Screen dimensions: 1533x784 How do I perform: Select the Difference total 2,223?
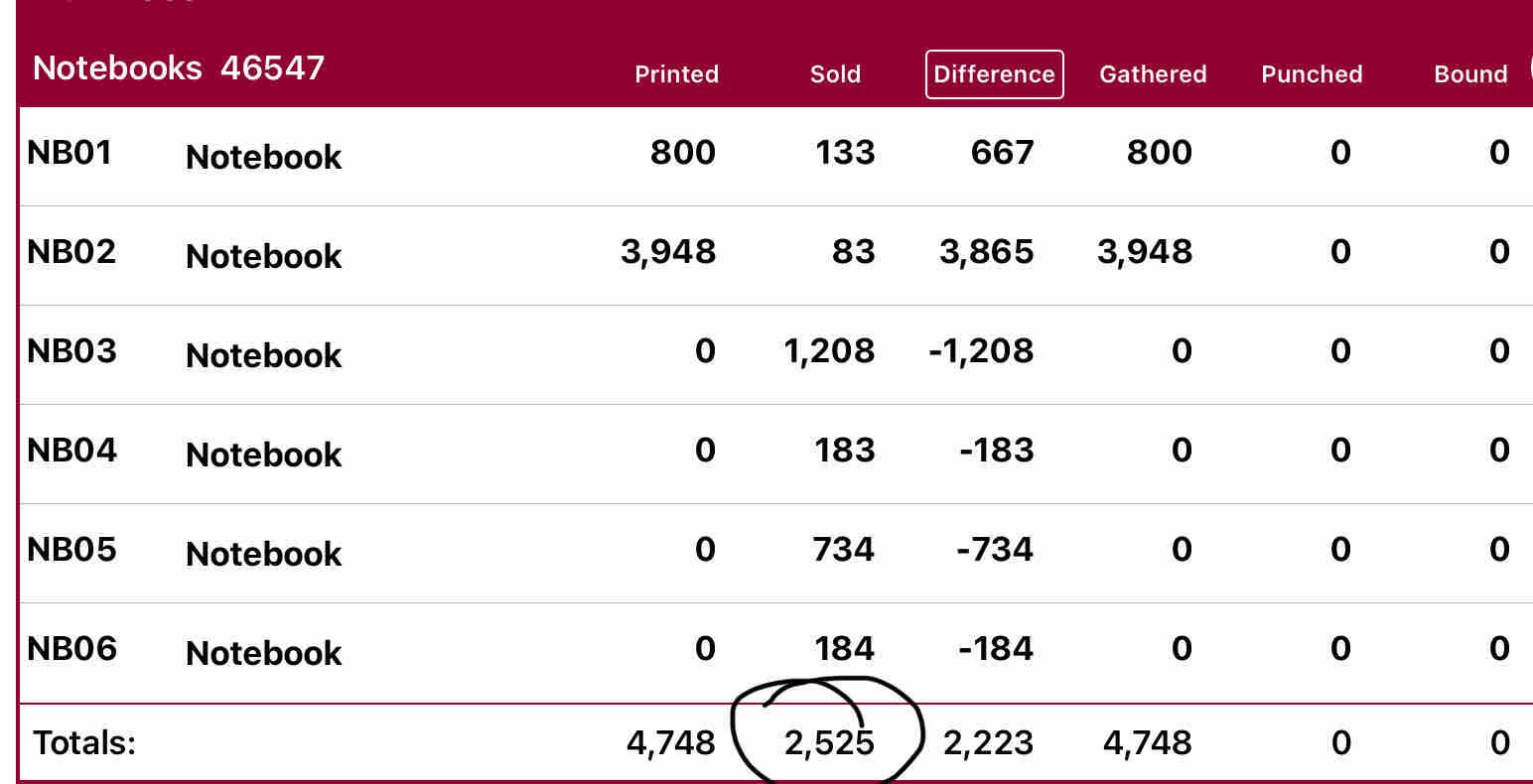[x=988, y=742]
